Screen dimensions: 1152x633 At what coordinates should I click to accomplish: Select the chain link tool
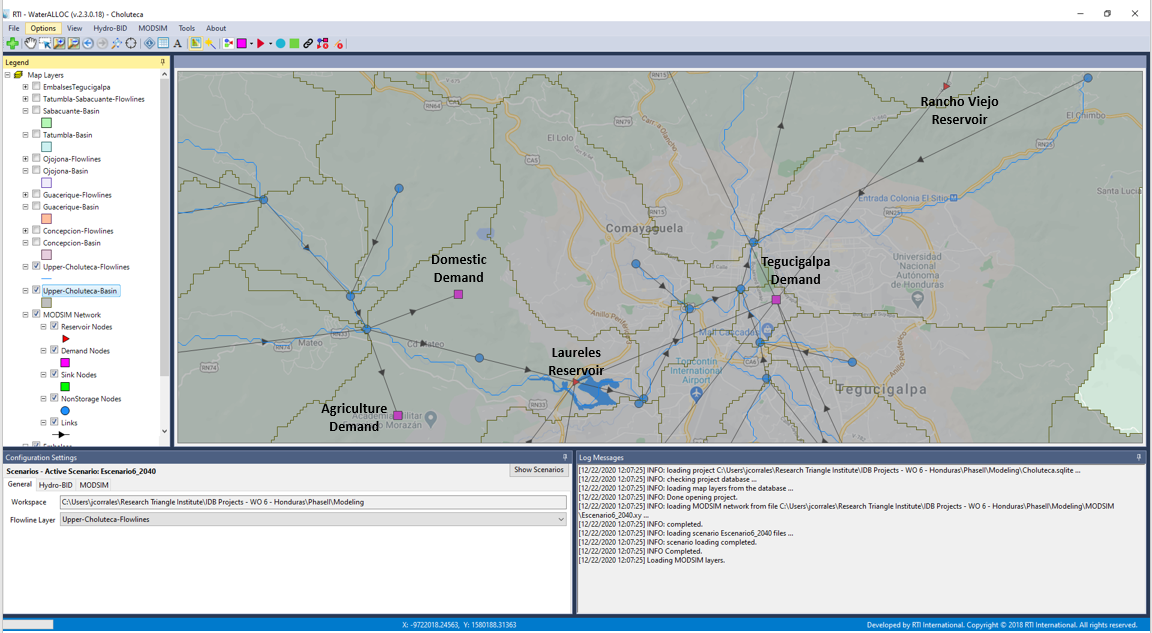308,43
